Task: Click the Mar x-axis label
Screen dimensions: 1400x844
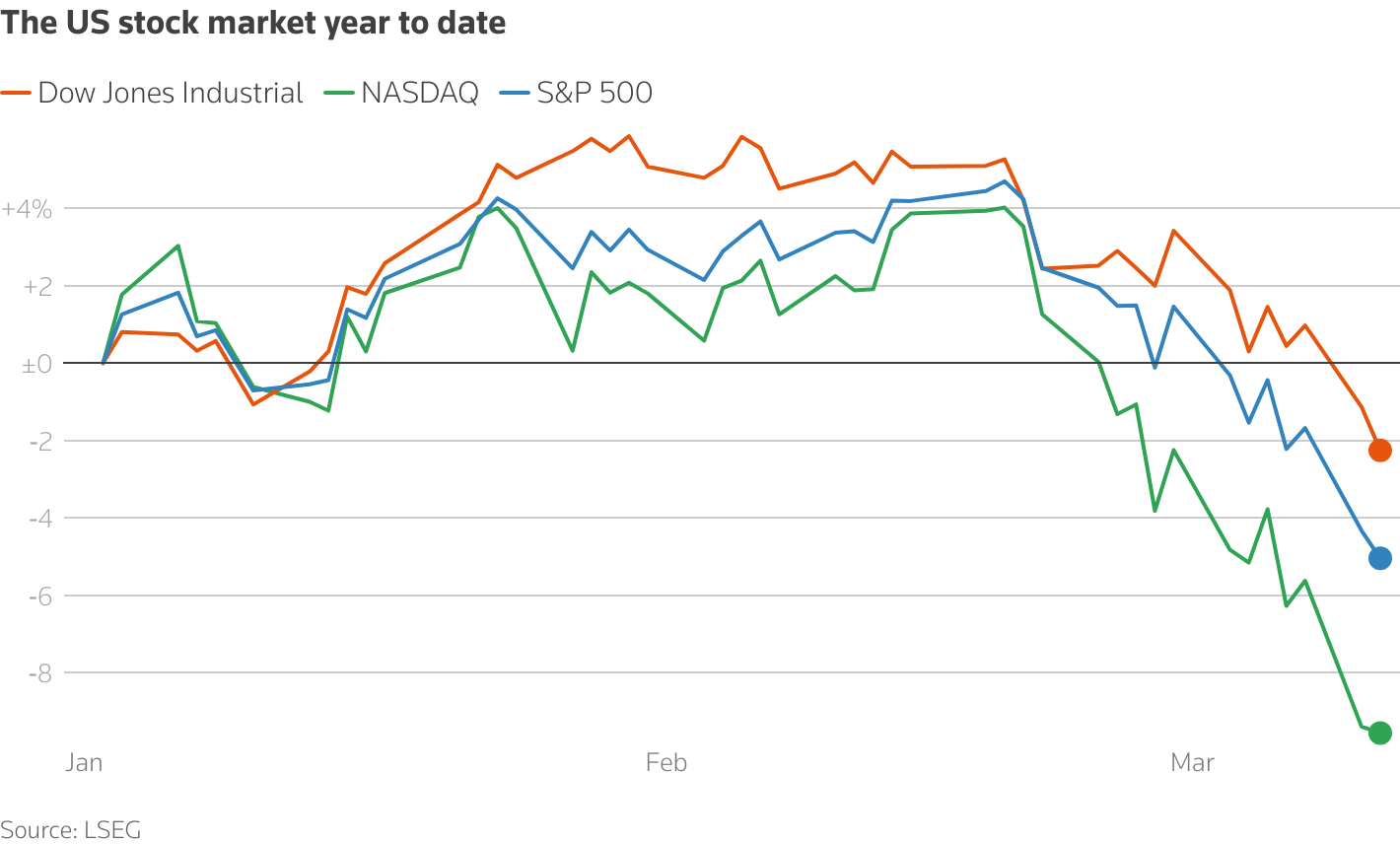Action: 1192,763
